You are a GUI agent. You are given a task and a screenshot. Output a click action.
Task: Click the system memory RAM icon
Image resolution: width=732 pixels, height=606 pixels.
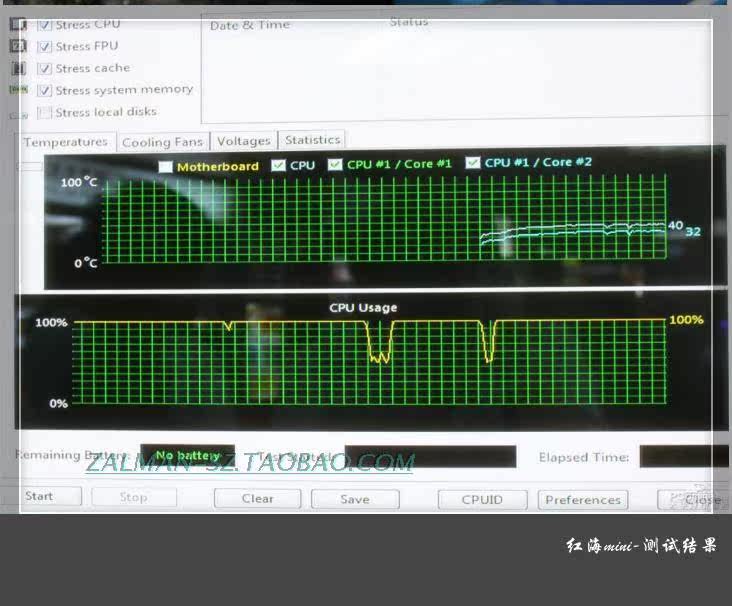(18, 90)
